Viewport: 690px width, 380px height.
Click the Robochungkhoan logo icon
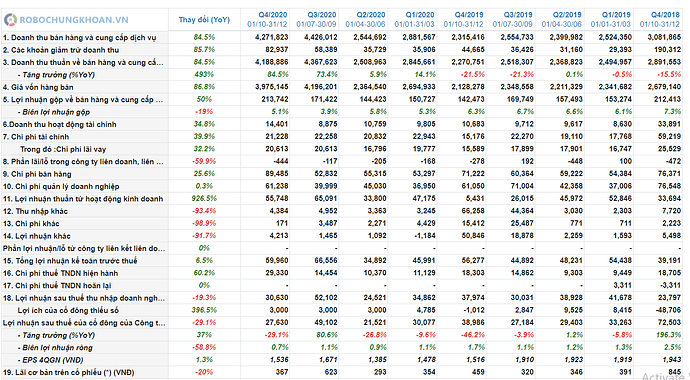(x=10, y=20)
